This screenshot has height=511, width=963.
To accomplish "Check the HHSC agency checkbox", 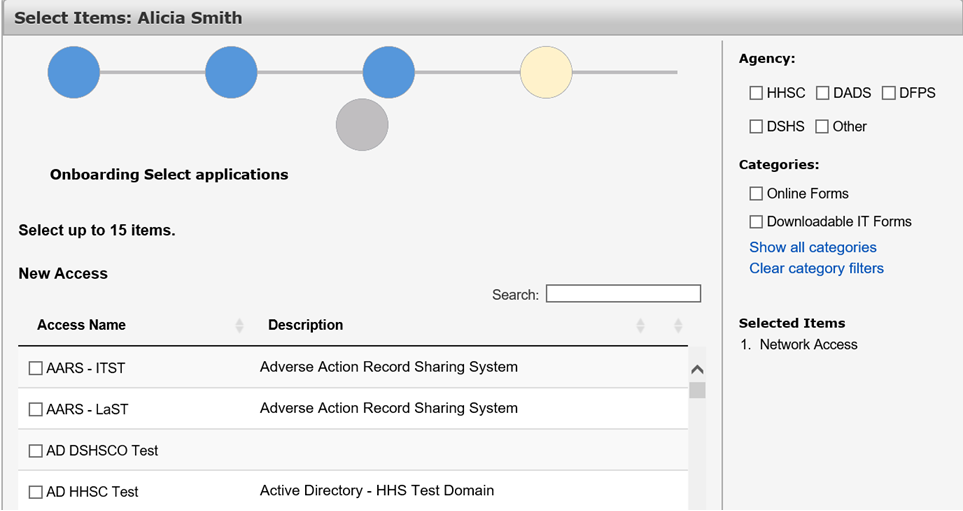I will click(x=756, y=93).
